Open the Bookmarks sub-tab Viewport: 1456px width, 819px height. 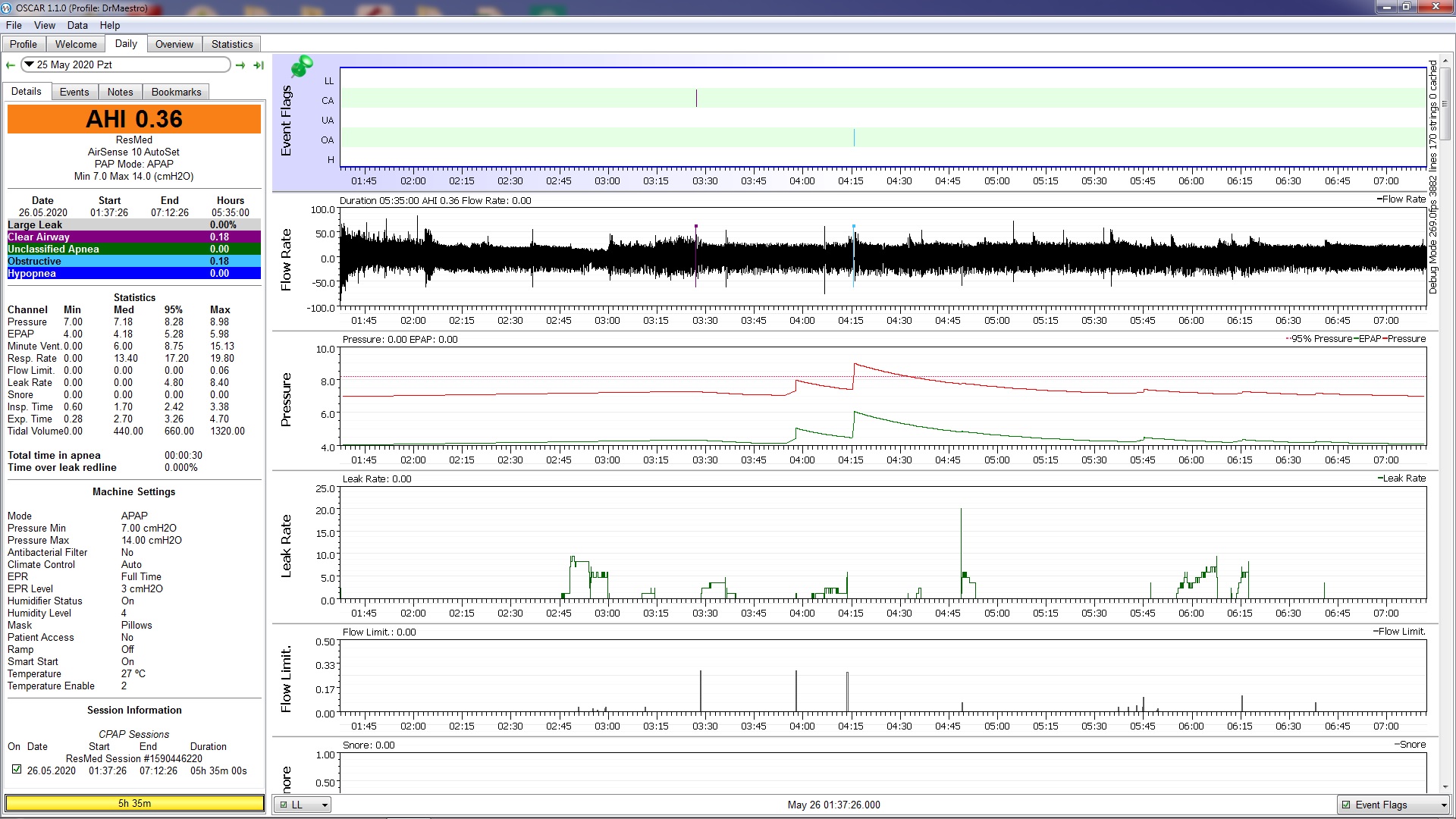[176, 92]
